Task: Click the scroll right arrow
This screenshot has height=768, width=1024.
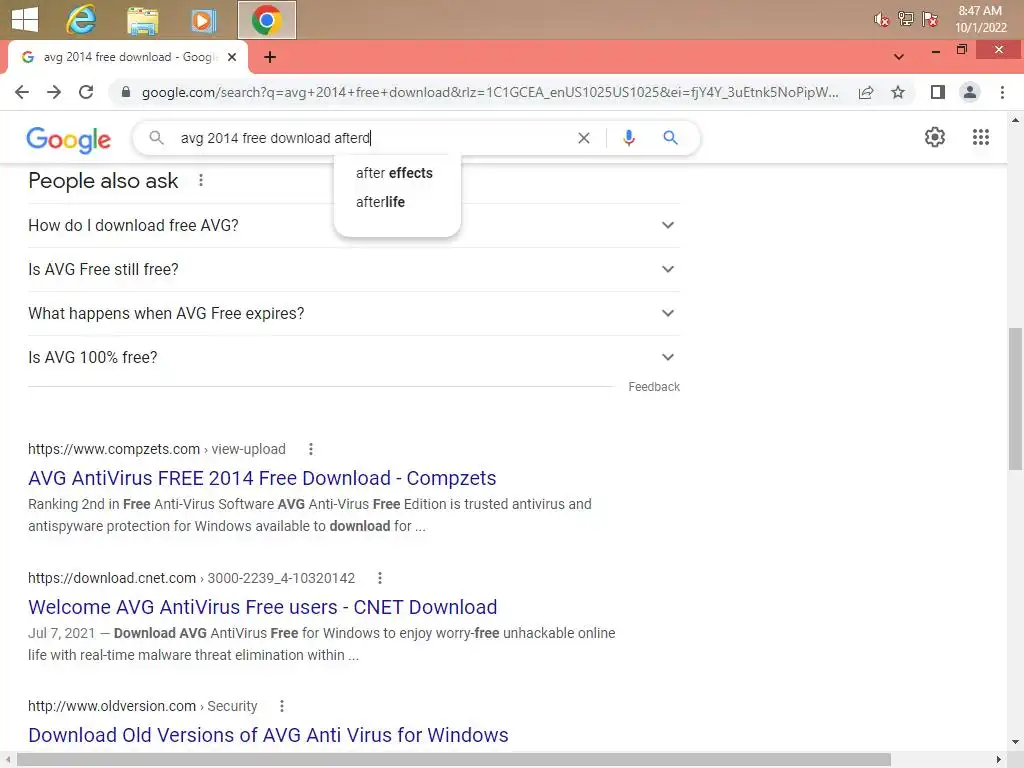Action: (x=998, y=760)
